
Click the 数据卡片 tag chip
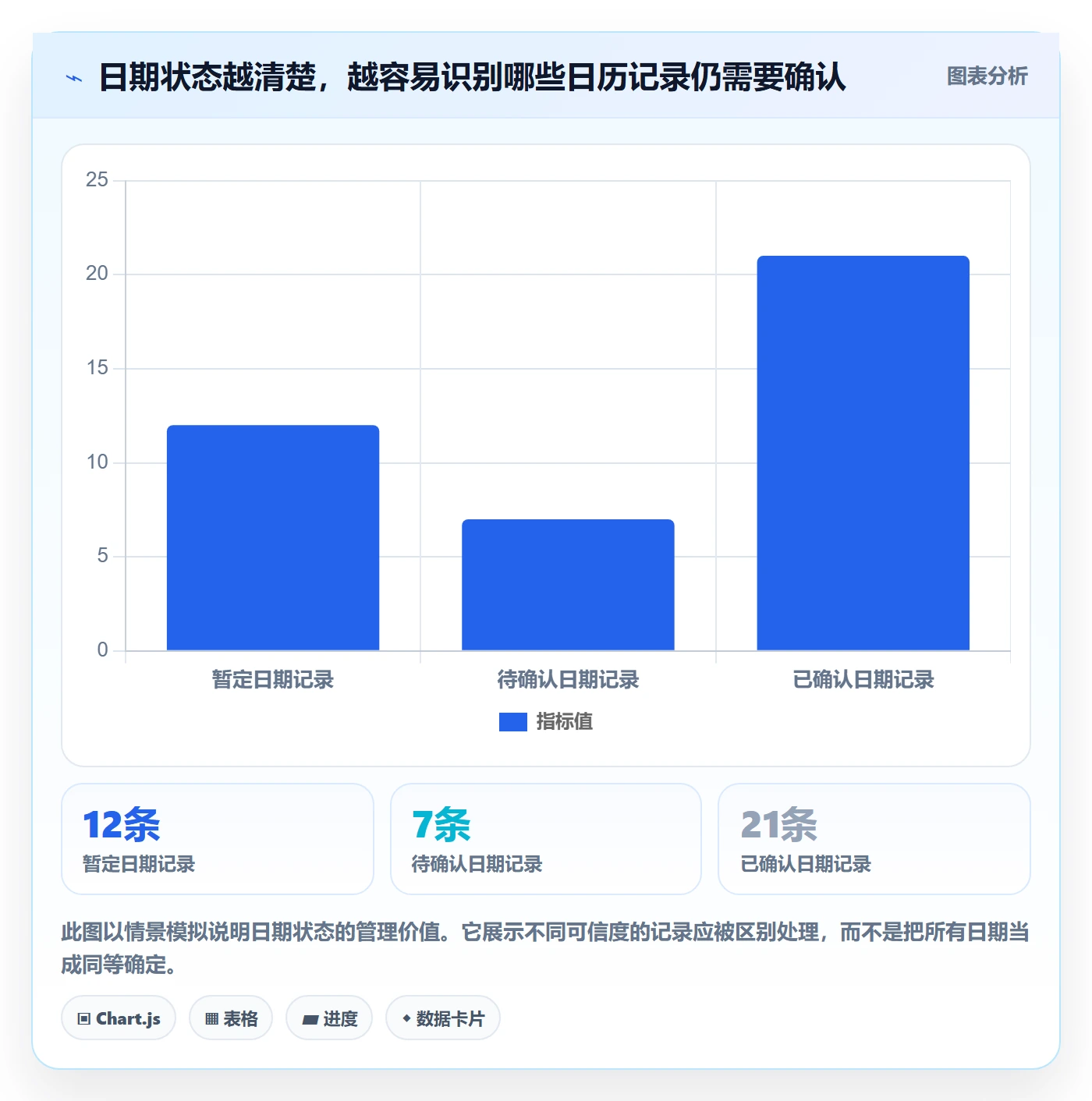[443, 1018]
